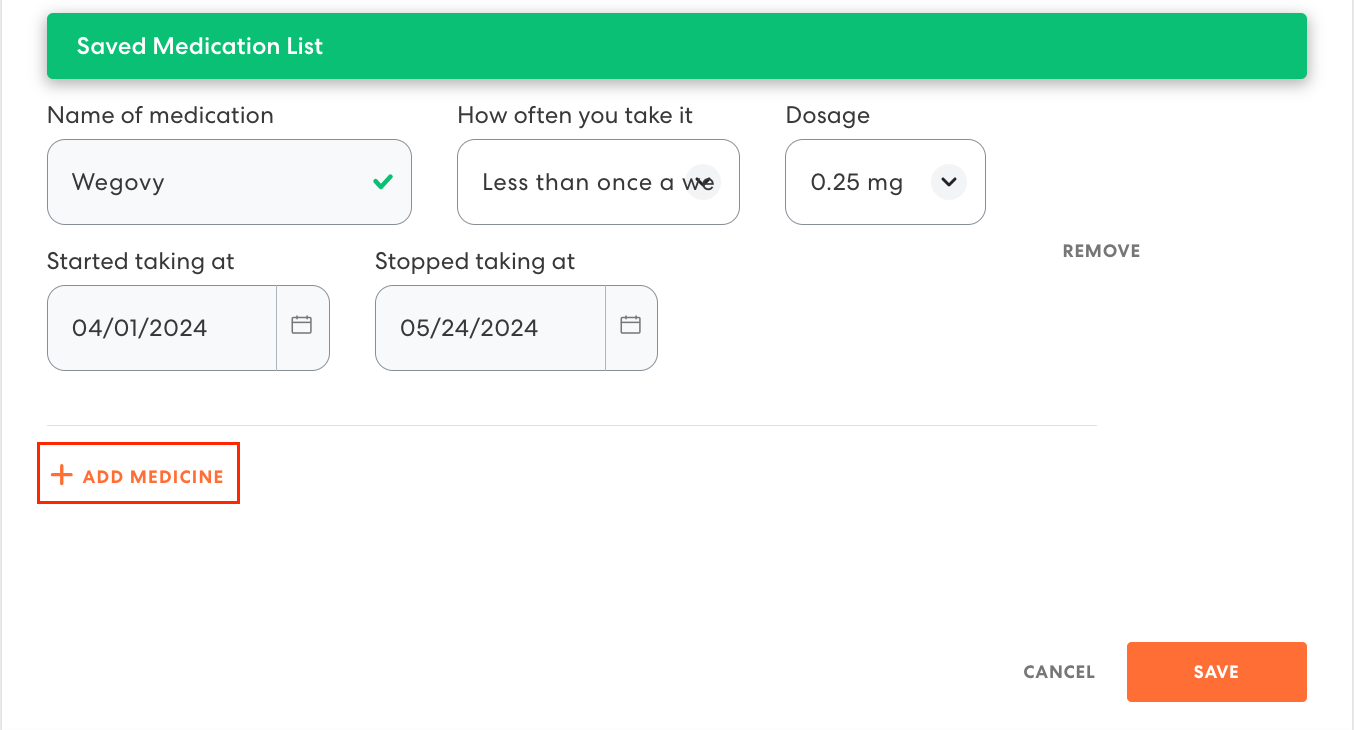Click the 'Name of medication' label

[160, 115]
